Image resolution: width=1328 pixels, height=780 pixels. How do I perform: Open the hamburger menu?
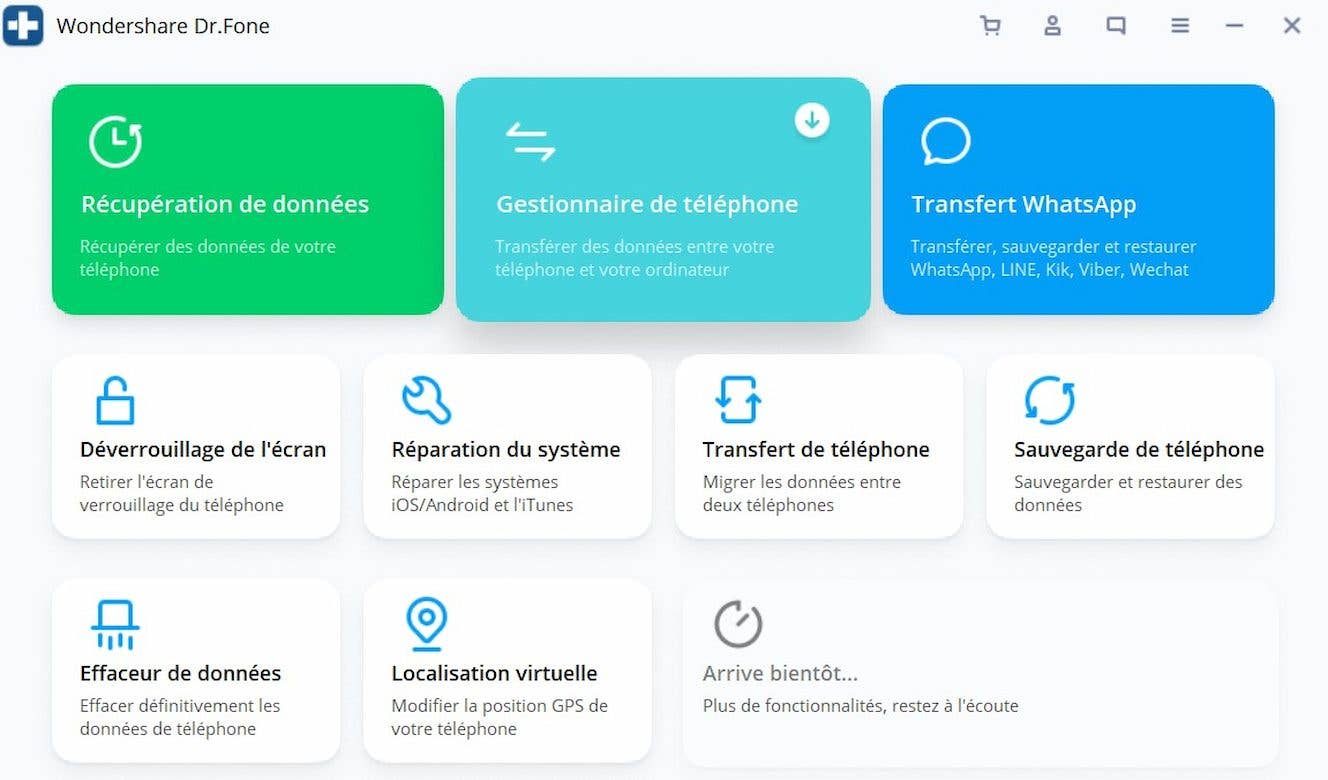click(1179, 25)
